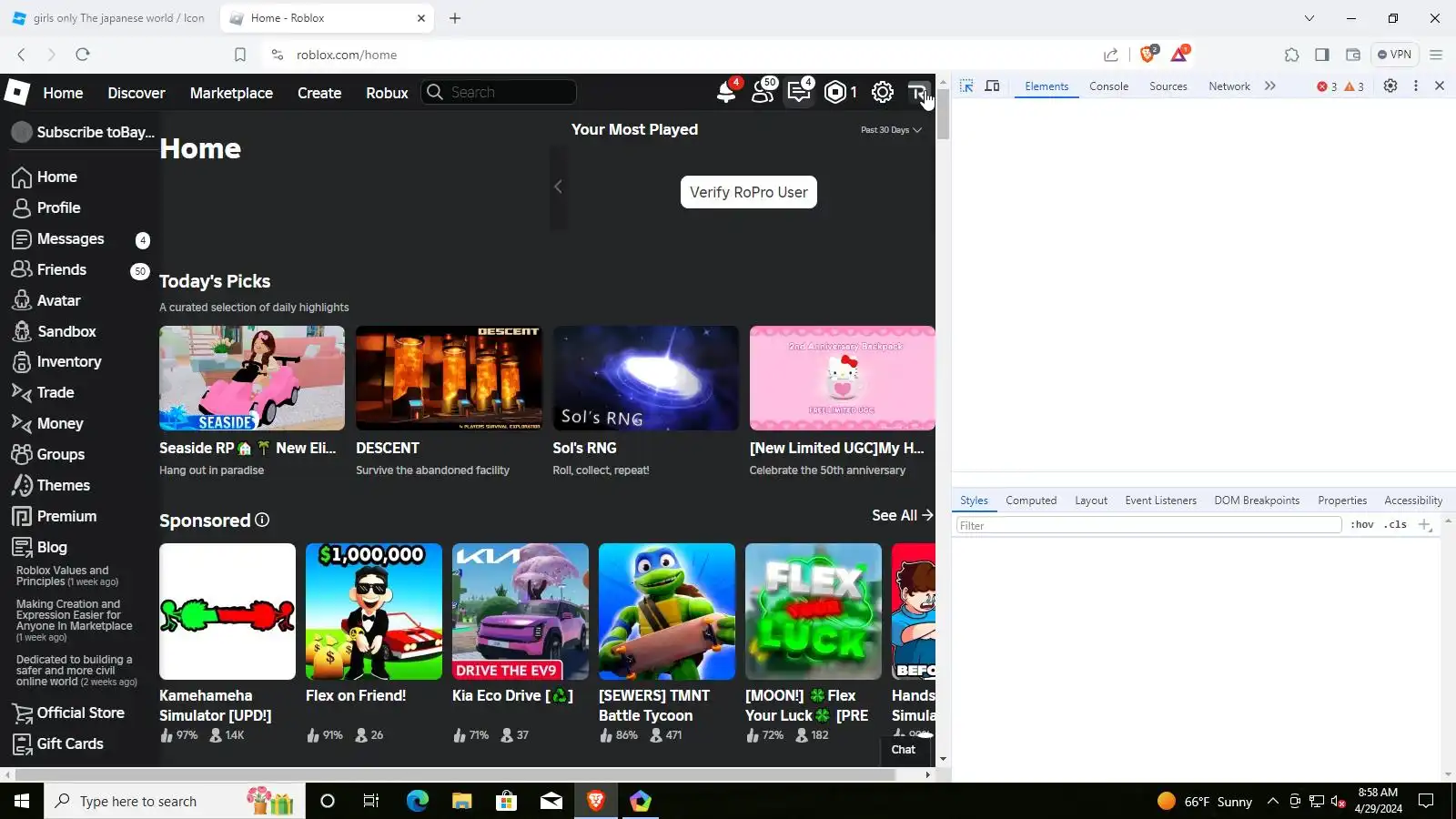Click Windows Start button
1456x819 pixels.
coord(22,801)
